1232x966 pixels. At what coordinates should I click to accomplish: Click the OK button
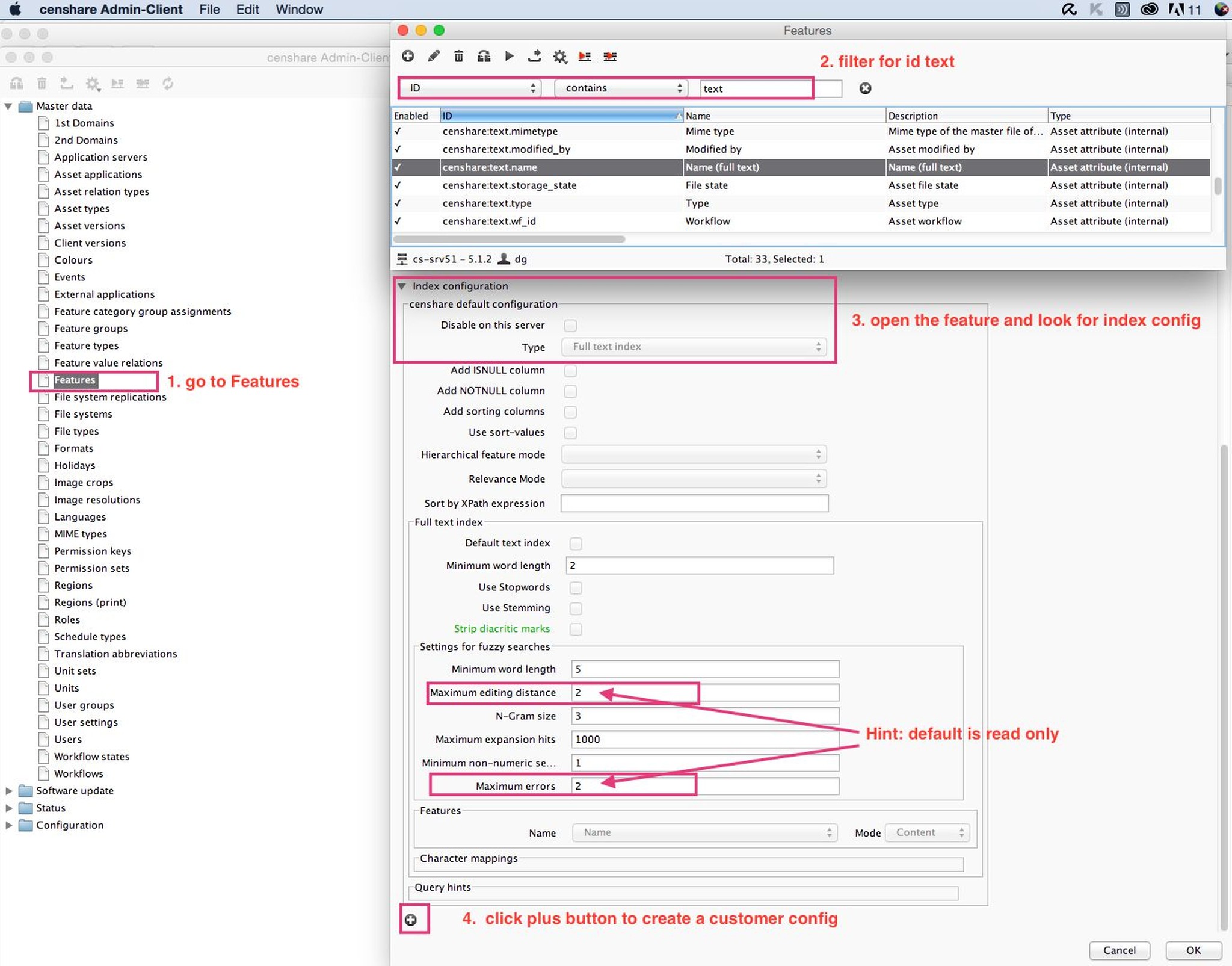[x=1193, y=950]
